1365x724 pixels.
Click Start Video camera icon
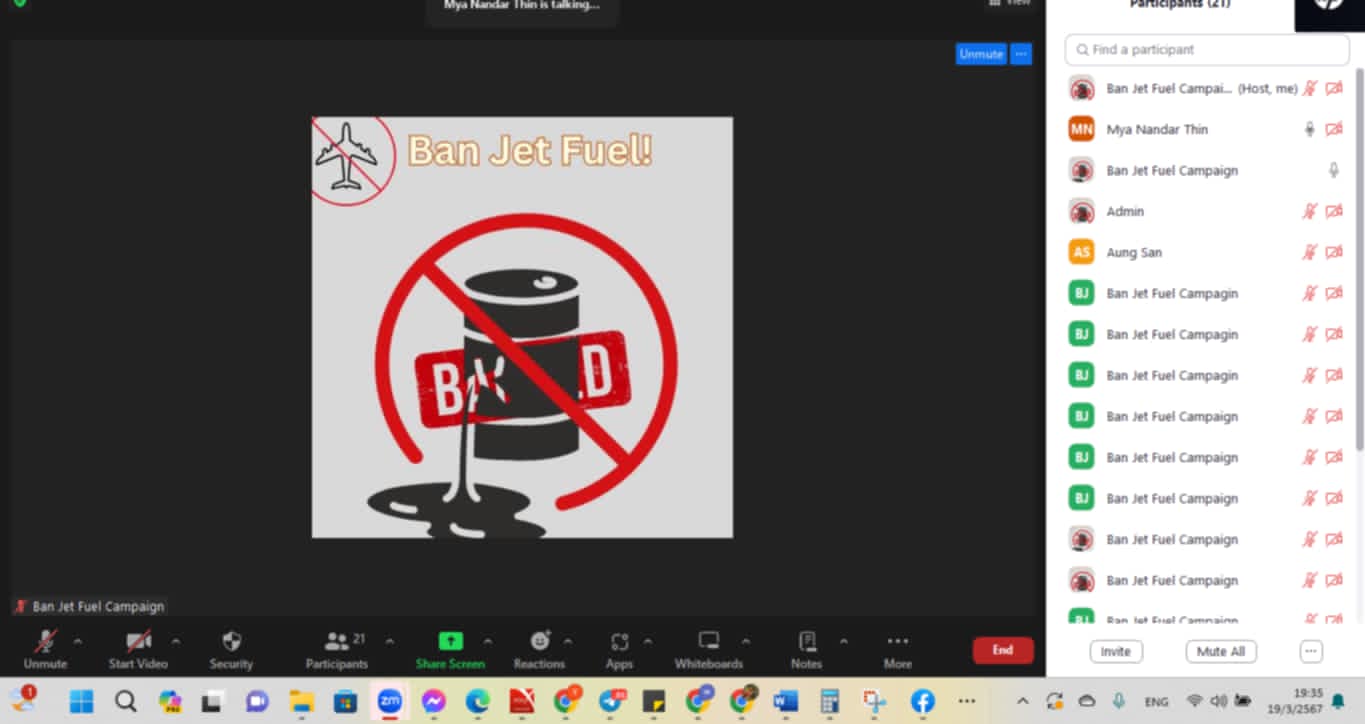pyautogui.click(x=138, y=641)
